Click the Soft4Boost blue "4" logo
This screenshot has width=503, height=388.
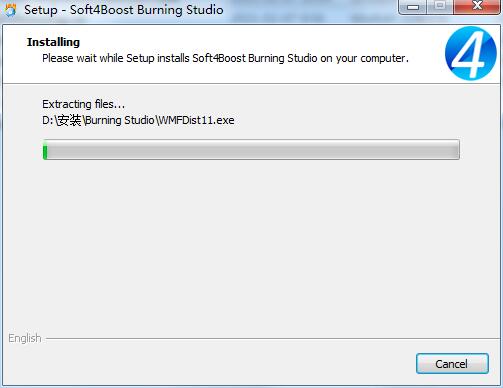(471, 53)
